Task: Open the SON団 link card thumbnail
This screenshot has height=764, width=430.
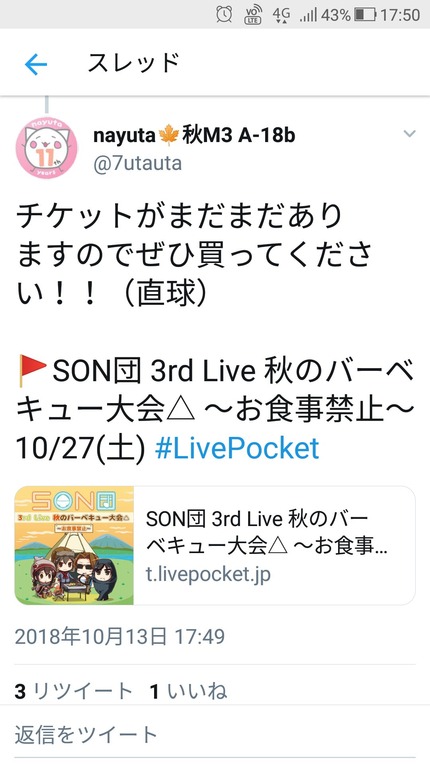Action: 74,545
